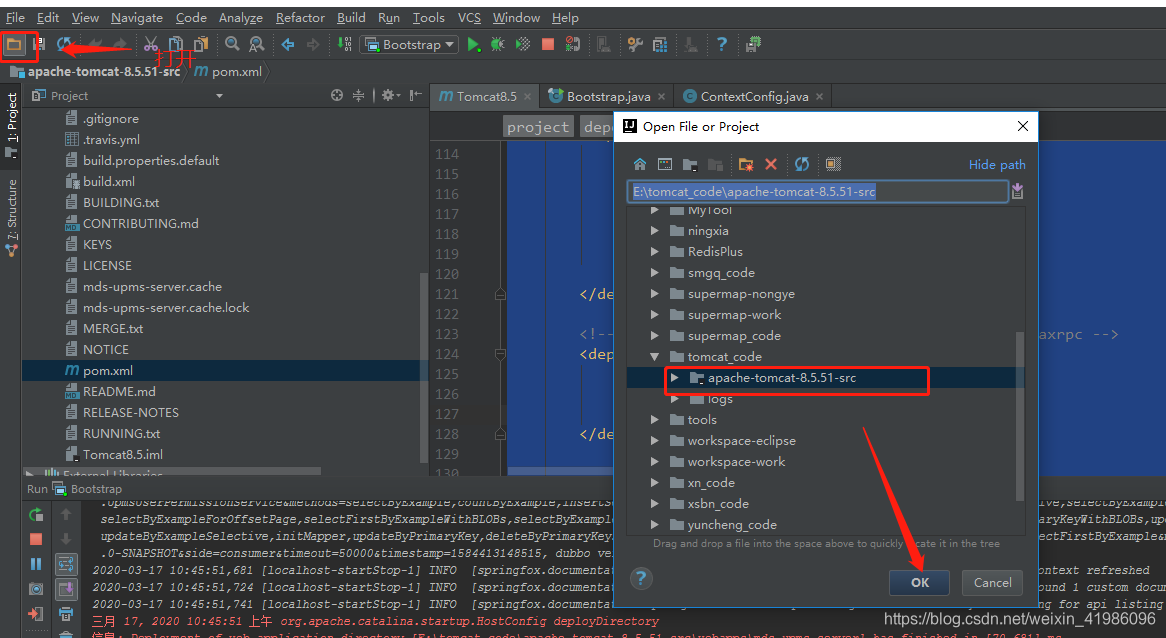This screenshot has width=1166, height=638.
Task: Open the File menu
Action: tap(16, 18)
